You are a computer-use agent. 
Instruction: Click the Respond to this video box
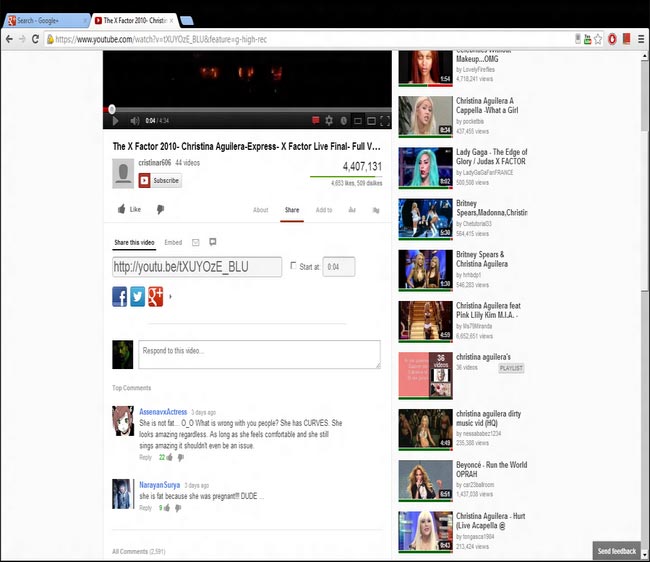tap(260, 354)
